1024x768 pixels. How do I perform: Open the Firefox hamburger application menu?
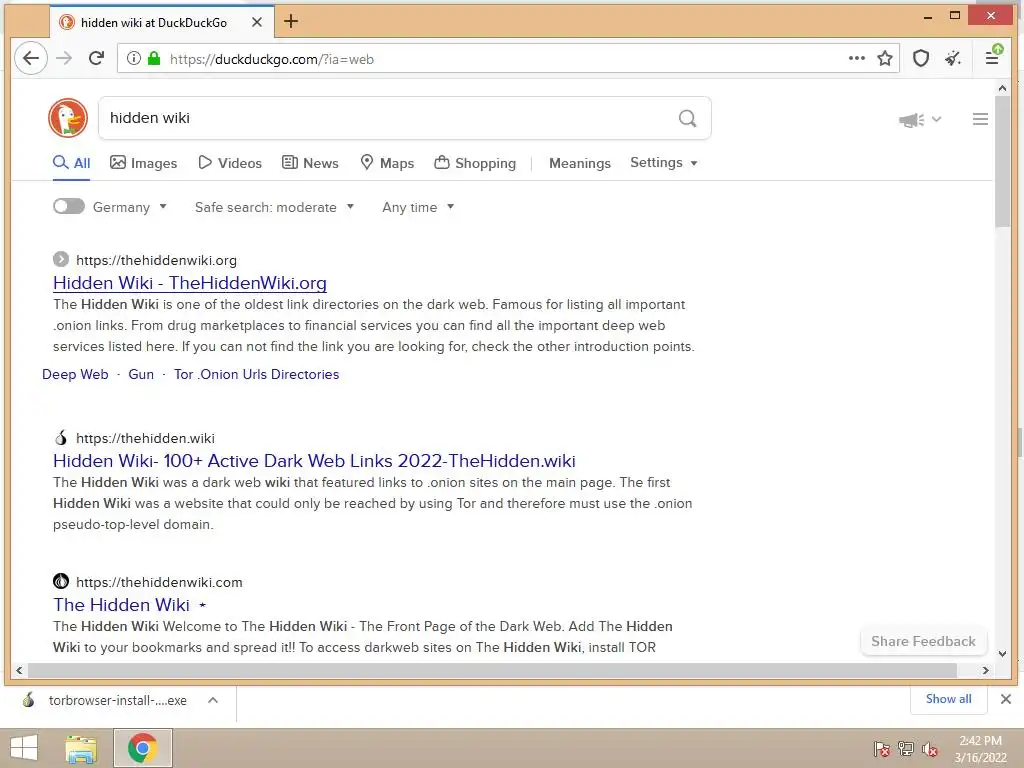[x=992, y=58]
